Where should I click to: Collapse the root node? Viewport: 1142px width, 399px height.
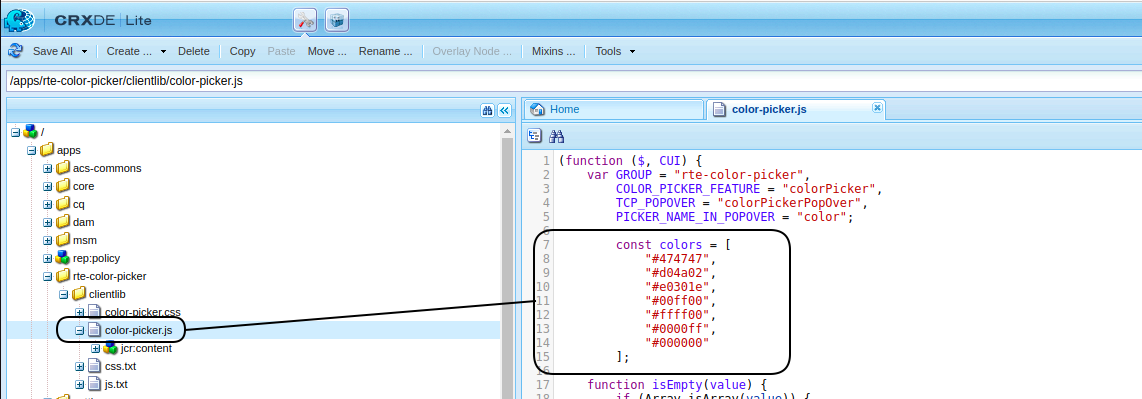(x=15, y=132)
